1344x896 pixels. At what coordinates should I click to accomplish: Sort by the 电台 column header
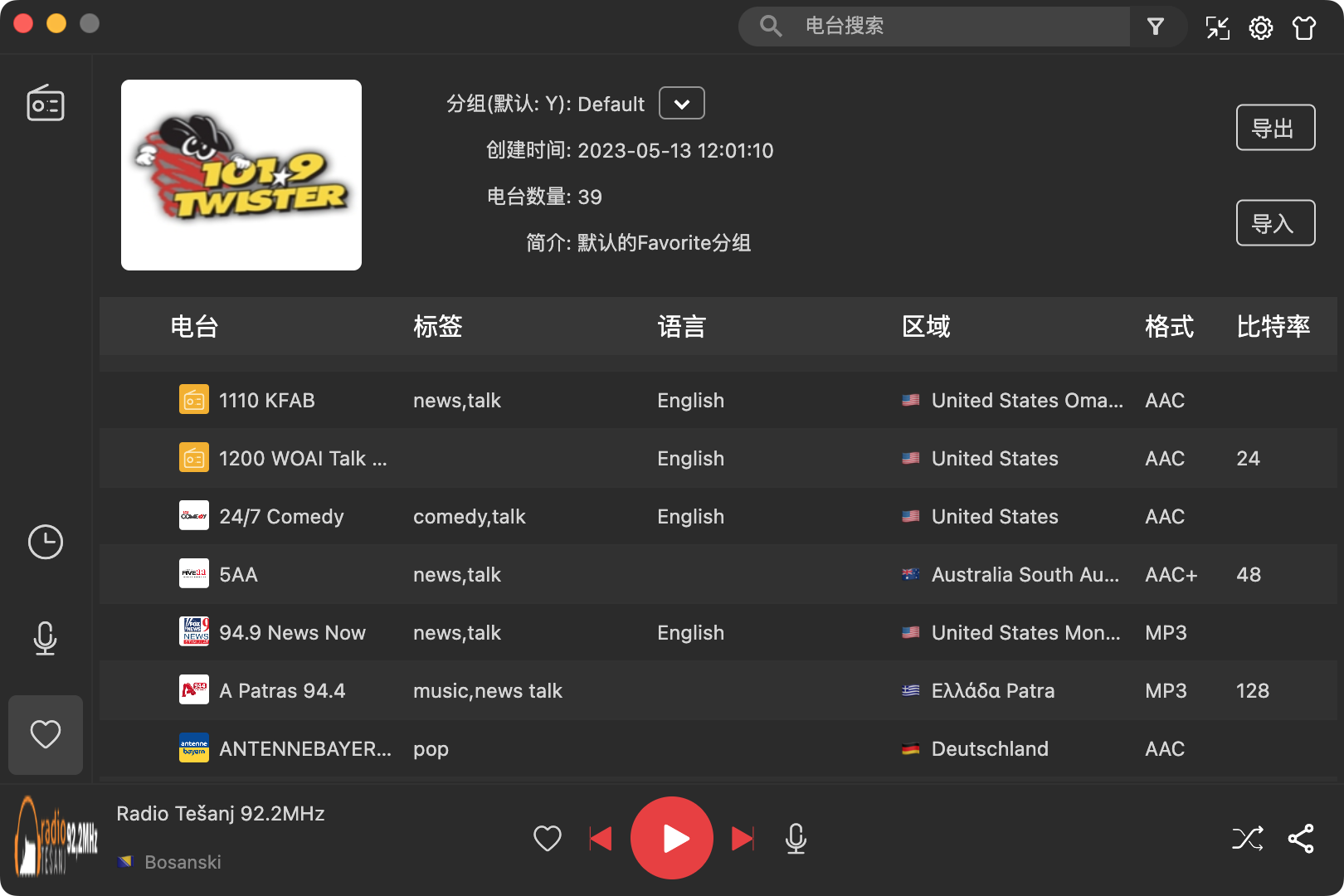[194, 327]
